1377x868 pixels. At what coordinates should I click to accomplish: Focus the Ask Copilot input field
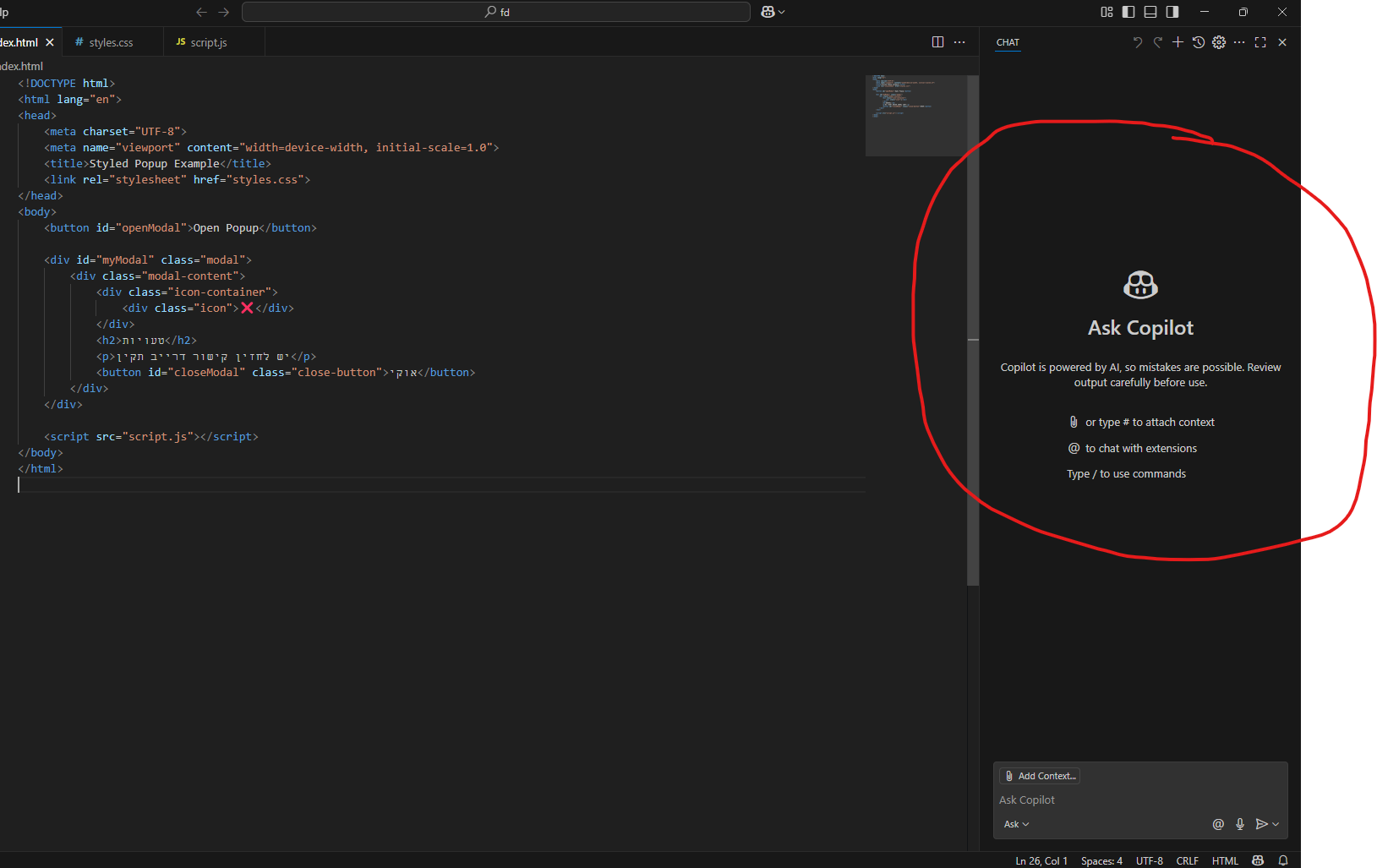click(1140, 800)
